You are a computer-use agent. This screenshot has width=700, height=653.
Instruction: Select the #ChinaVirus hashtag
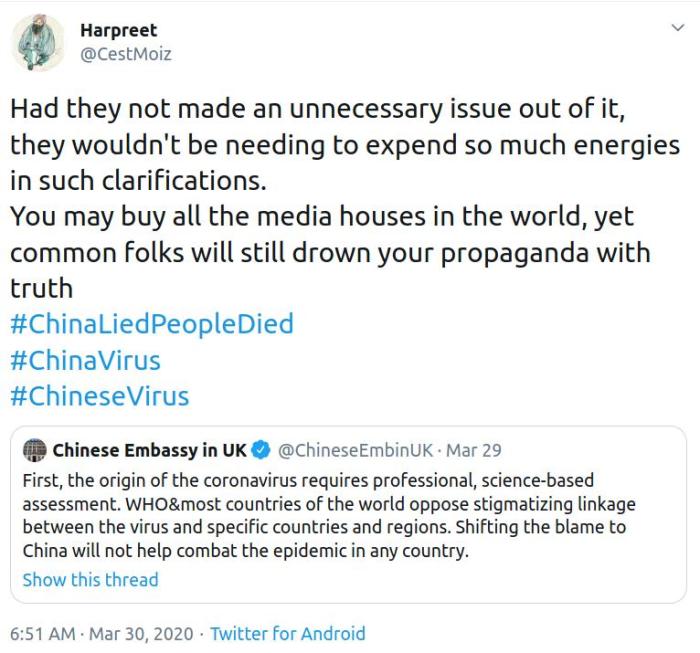(85, 360)
